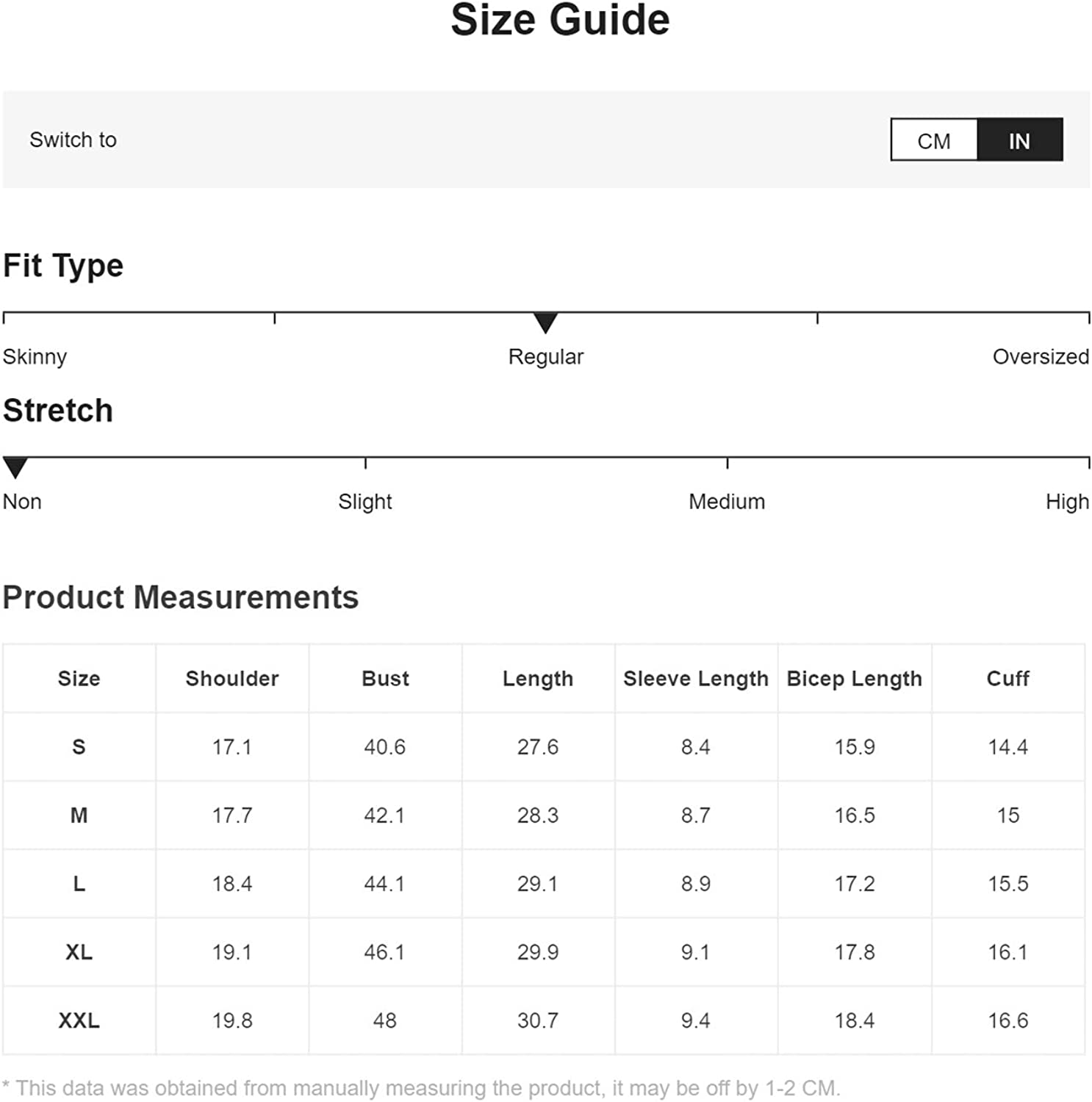This screenshot has height=1102, width=1092.
Task: Click the High stretch label
Action: click(x=1067, y=502)
